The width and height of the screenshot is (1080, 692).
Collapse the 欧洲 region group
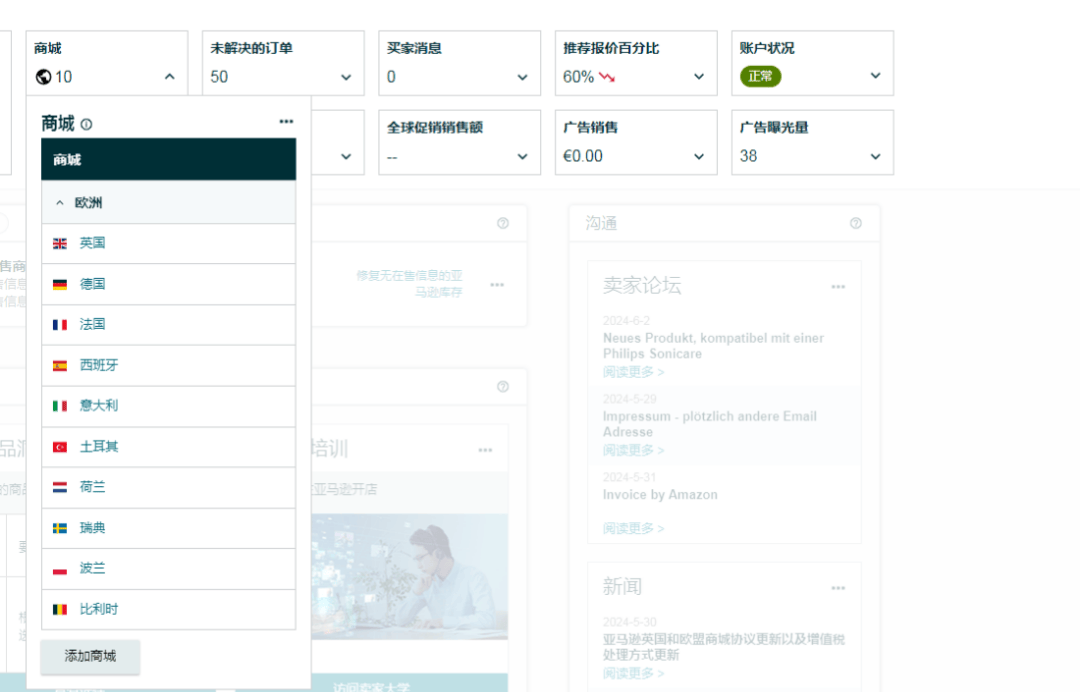pos(60,203)
